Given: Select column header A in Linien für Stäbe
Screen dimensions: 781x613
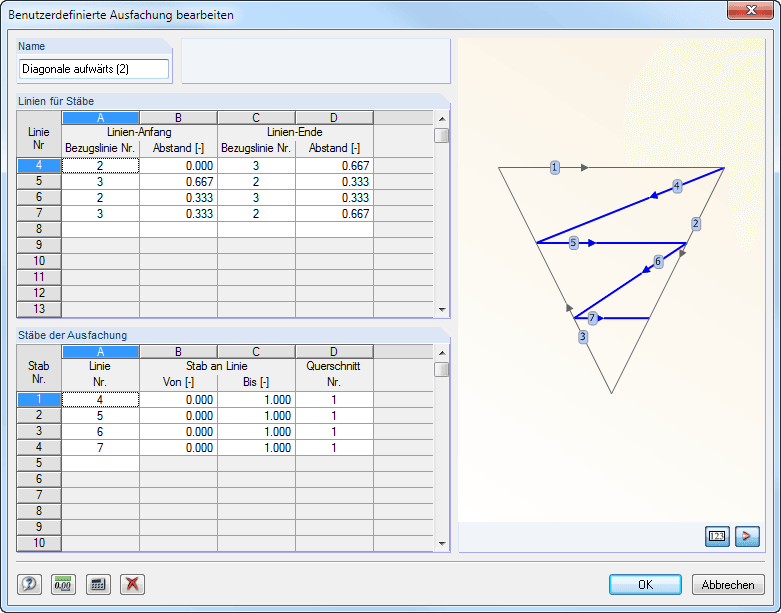Looking at the screenshot, I should [x=100, y=118].
